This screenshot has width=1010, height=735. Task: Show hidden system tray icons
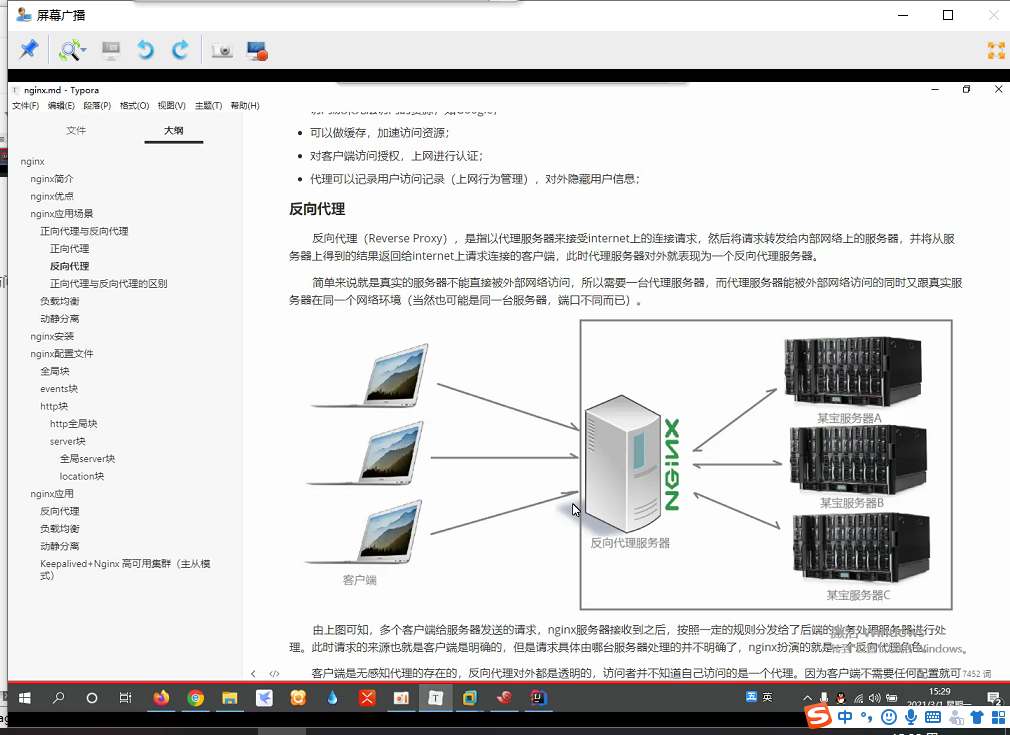[x=807, y=698]
